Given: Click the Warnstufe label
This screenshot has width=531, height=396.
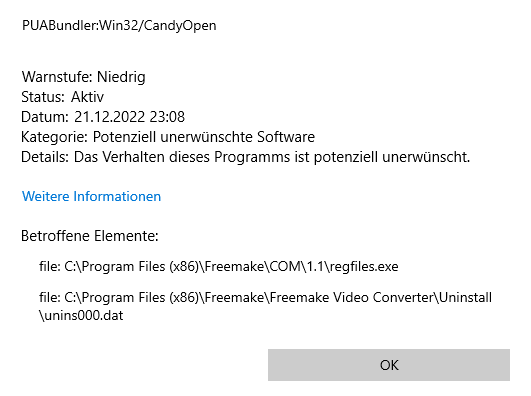Looking at the screenshot, I should coord(58,77).
